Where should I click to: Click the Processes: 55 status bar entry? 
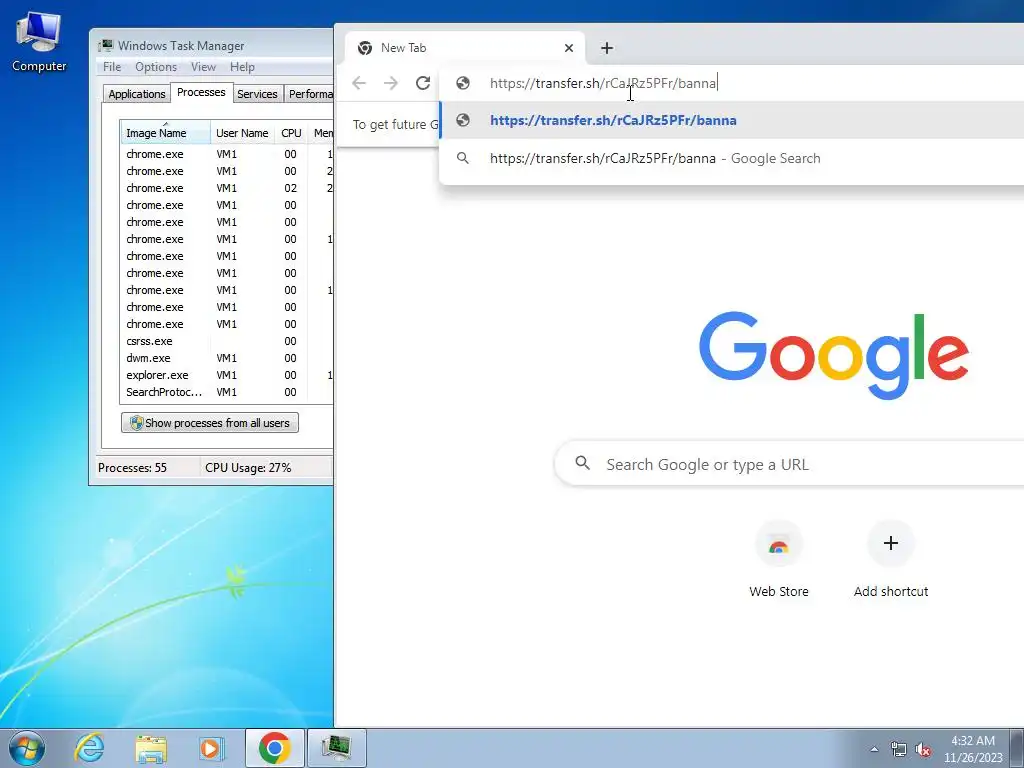pos(133,468)
